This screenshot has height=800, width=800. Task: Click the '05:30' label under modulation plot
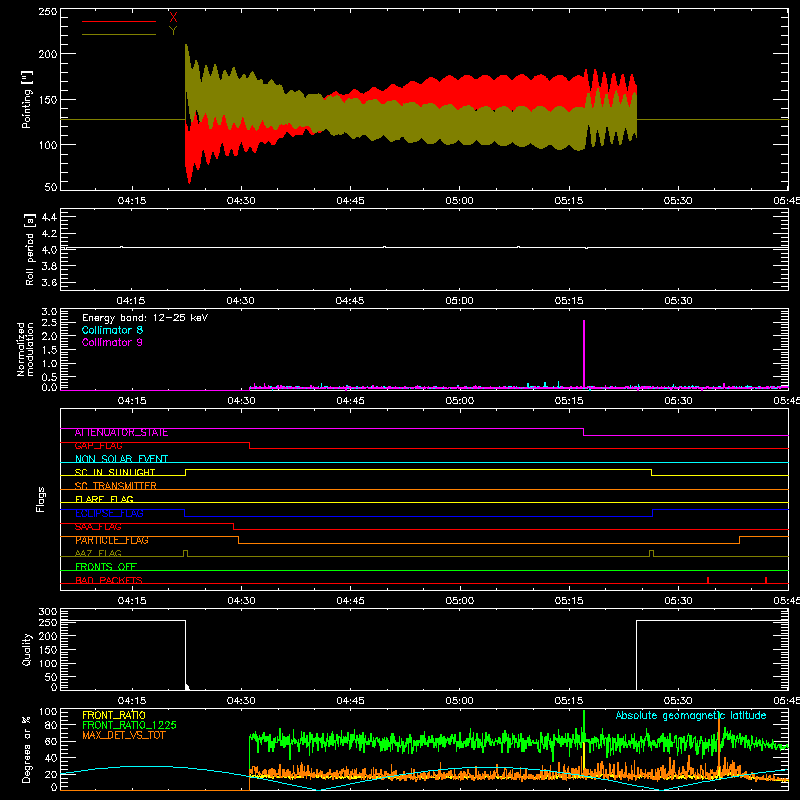(x=678, y=401)
